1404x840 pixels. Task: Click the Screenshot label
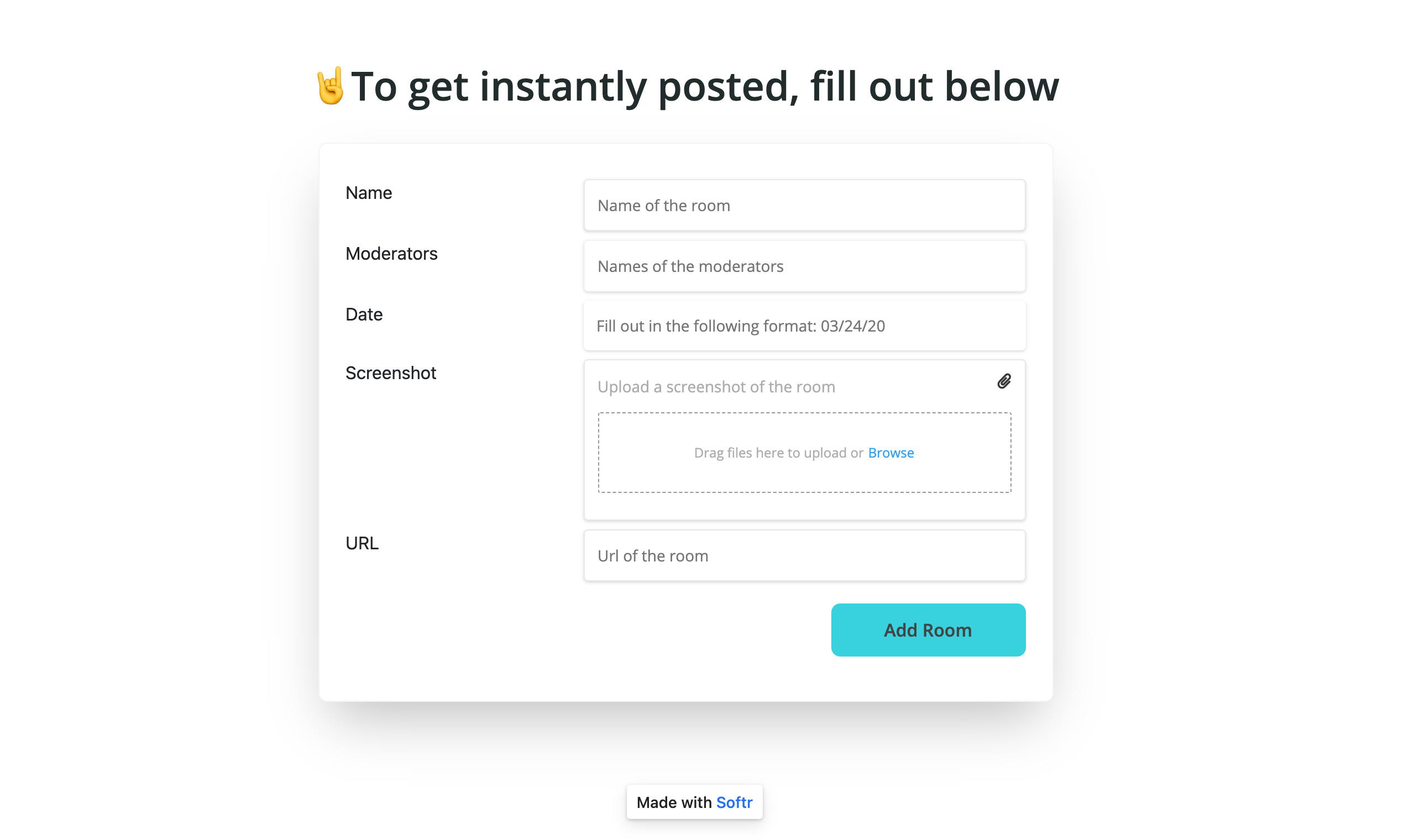(391, 372)
